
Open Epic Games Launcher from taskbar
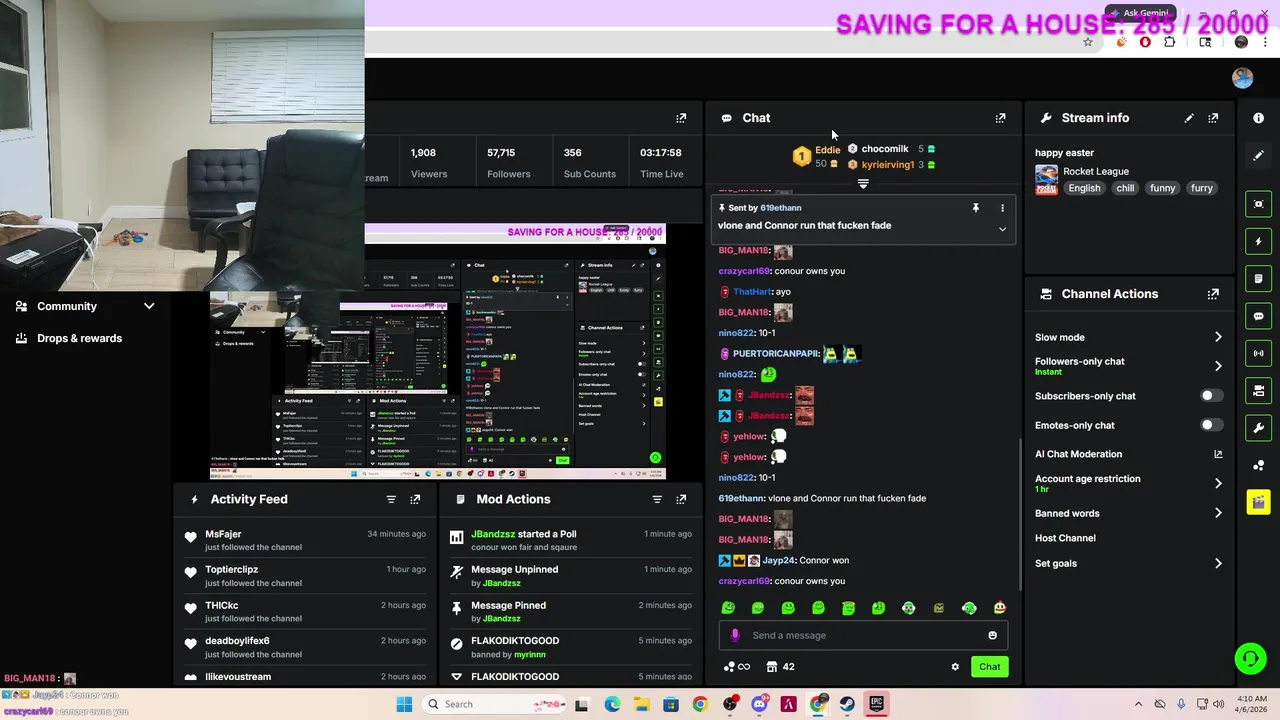point(877,704)
